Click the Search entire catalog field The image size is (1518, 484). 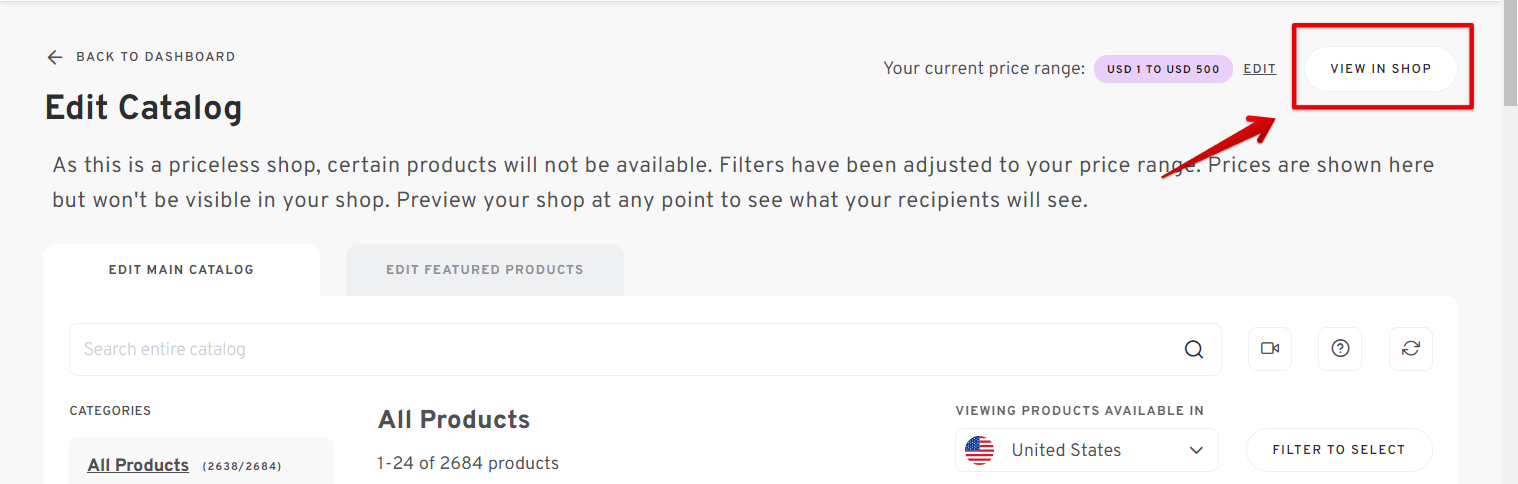645,349
